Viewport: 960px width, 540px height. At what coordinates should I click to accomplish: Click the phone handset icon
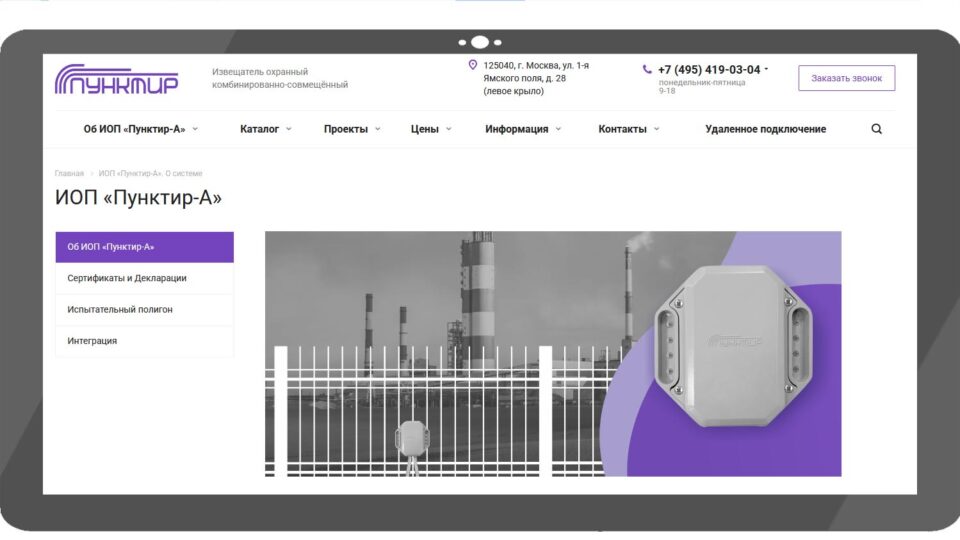647,69
